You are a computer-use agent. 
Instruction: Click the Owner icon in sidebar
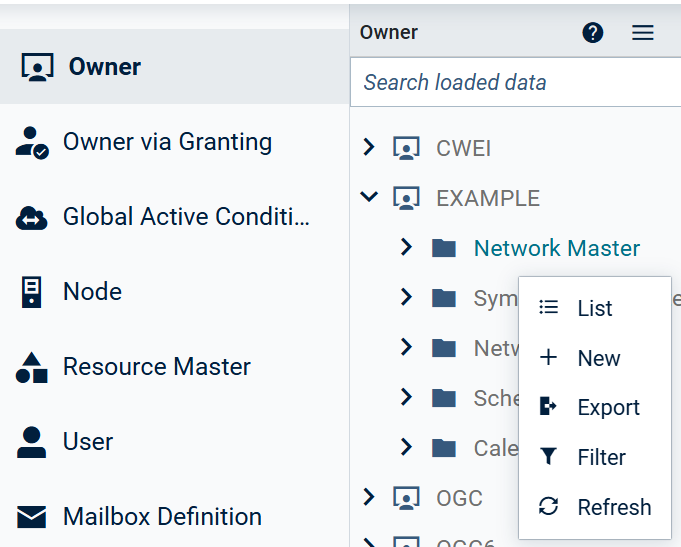tap(38, 67)
